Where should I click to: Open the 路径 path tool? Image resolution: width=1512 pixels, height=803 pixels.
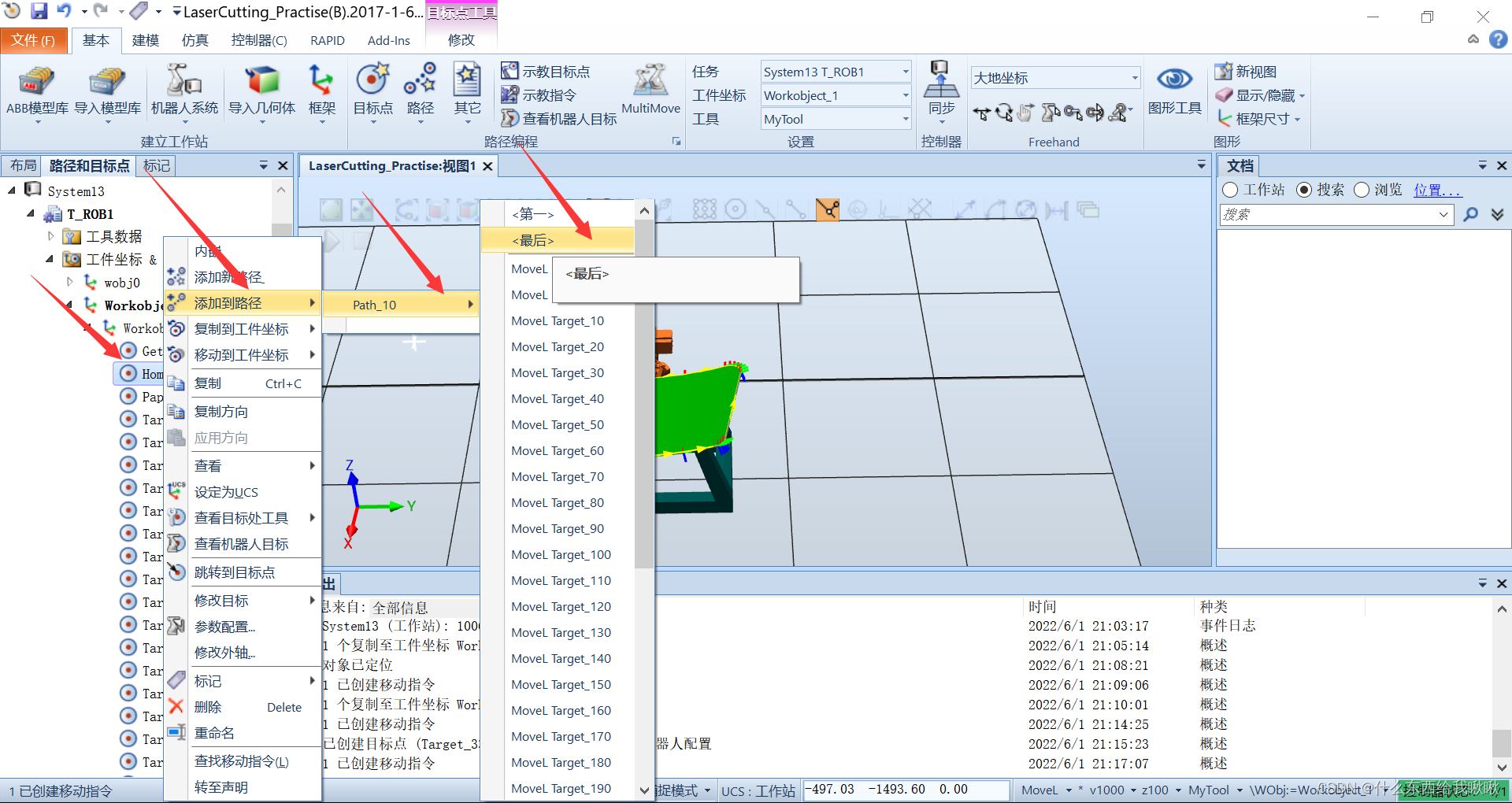point(420,92)
